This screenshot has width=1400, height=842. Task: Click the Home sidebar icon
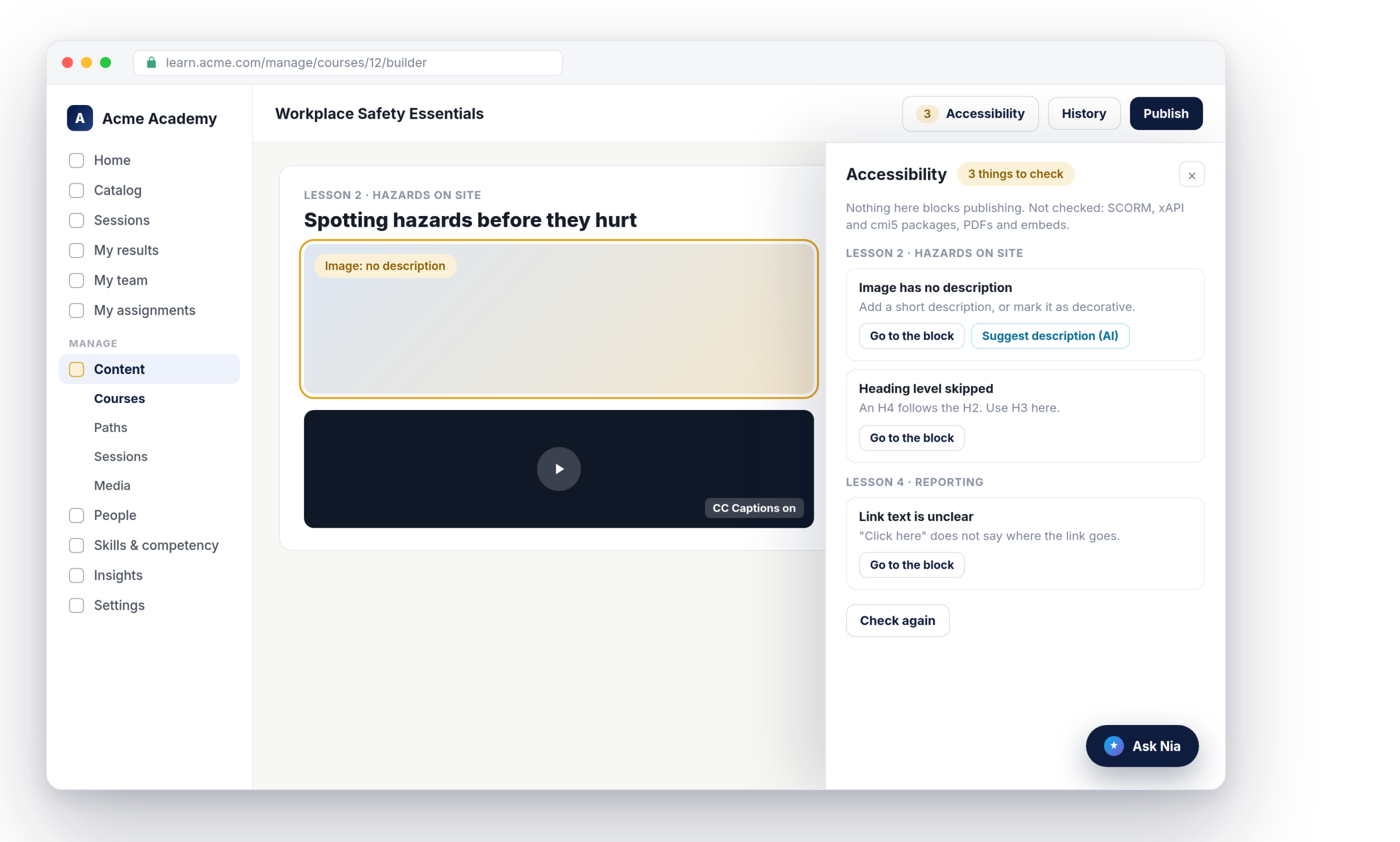coord(77,161)
